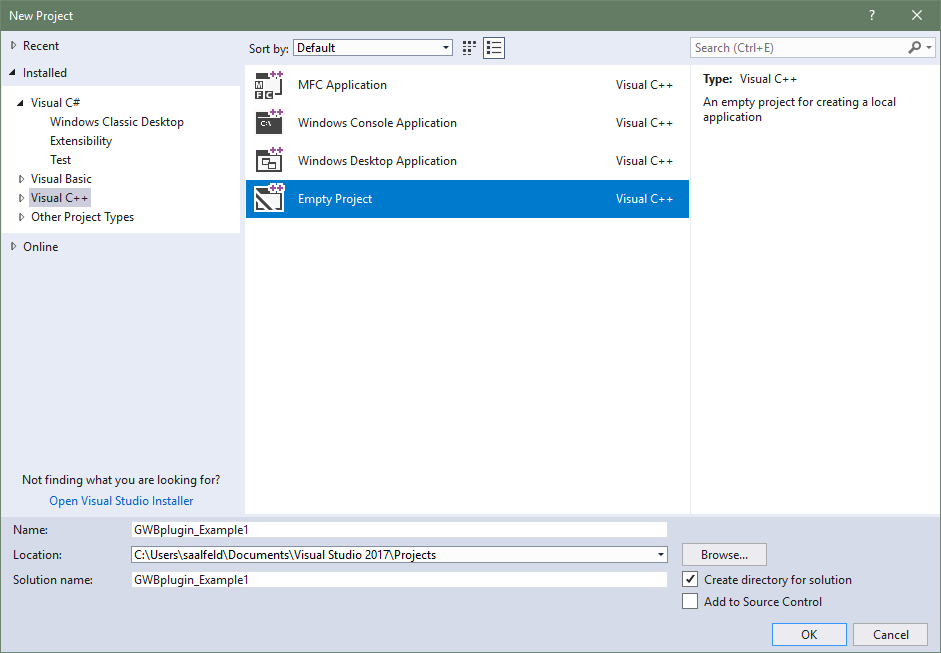This screenshot has height=653, width=941.
Task: Toggle Create directory for solution checkbox
Action: [x=690, y=579]
